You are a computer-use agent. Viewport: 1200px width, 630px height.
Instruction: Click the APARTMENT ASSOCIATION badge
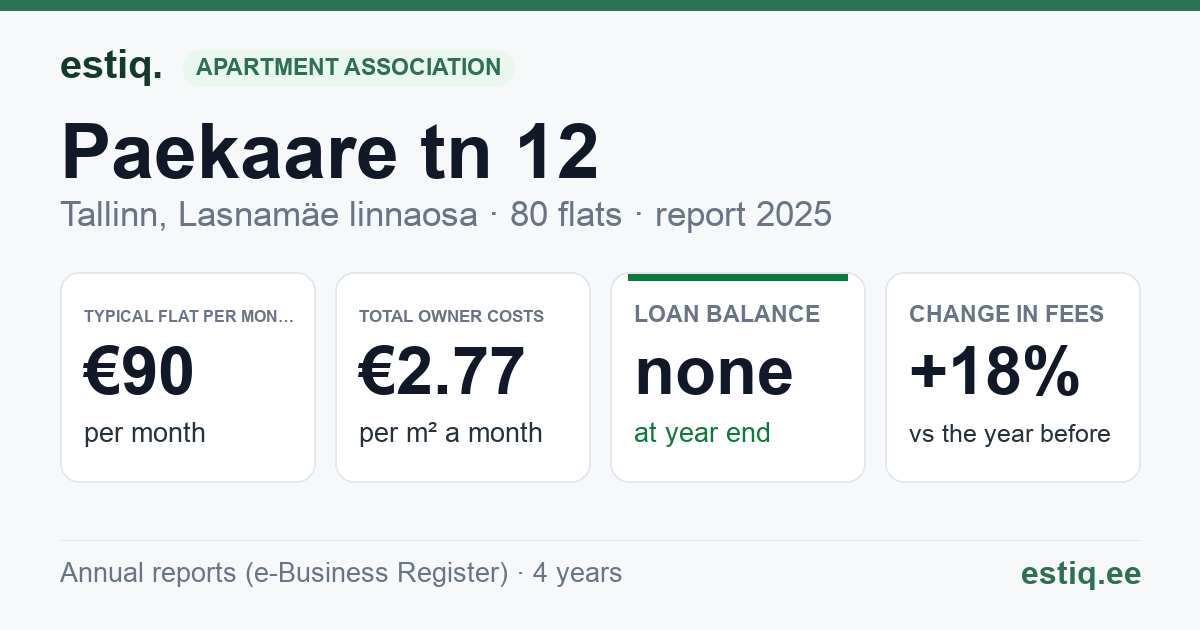pyautogui.click(x=348, y=68)
